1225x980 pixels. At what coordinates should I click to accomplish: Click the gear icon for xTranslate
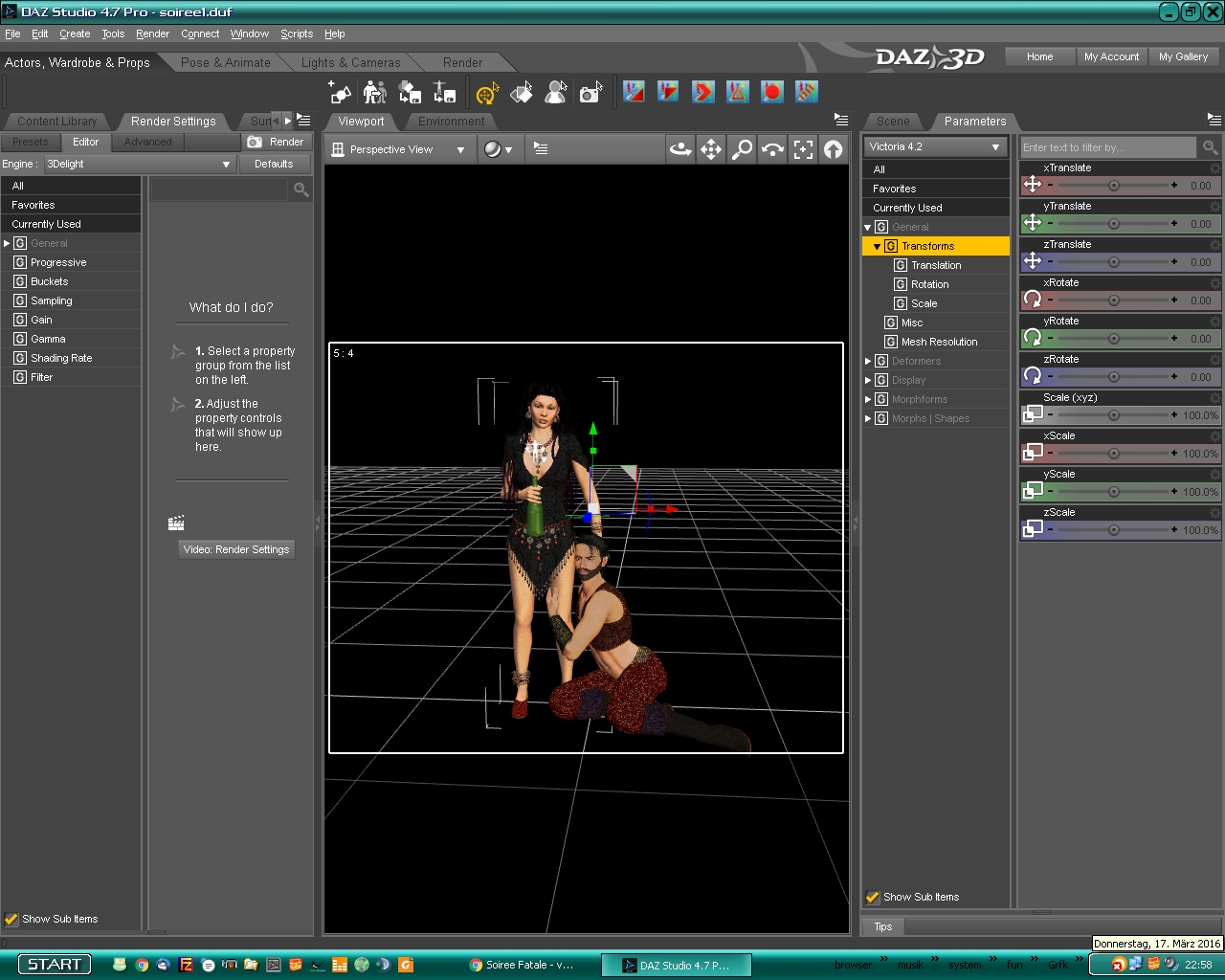[1215, 168]
